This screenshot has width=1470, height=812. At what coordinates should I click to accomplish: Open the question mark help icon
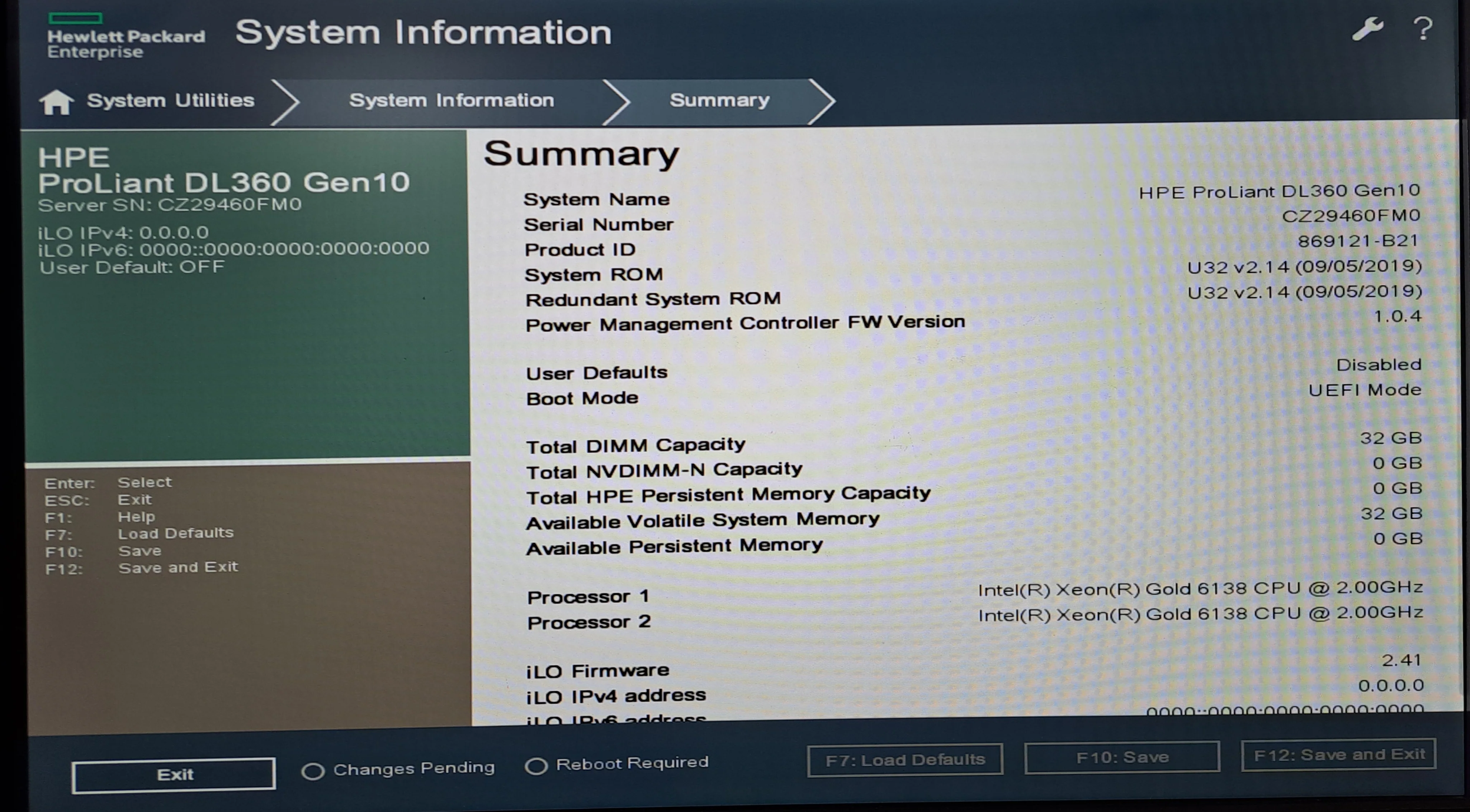tap(1423, 29)
